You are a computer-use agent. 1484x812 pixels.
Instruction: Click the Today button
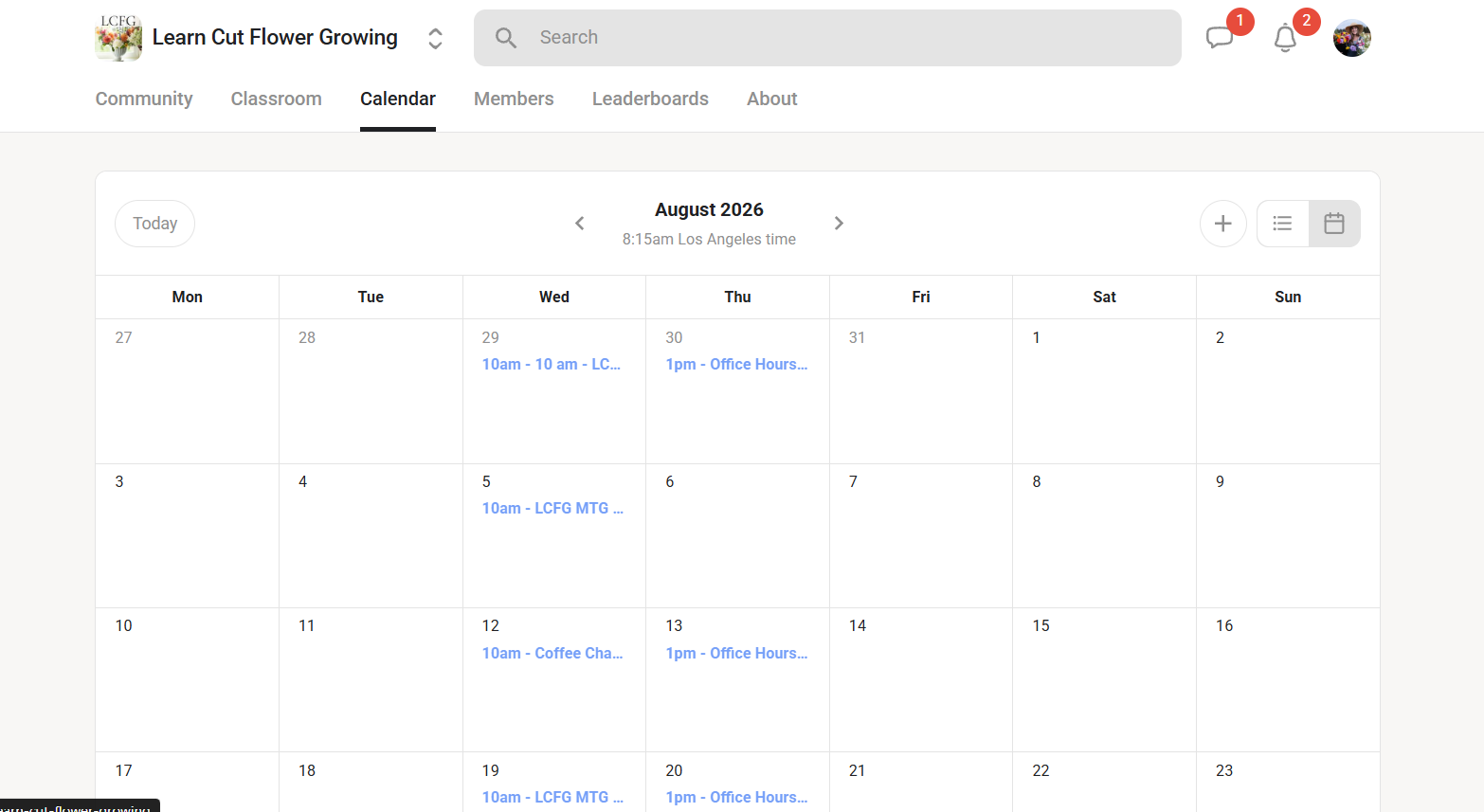tap(154, 224)
